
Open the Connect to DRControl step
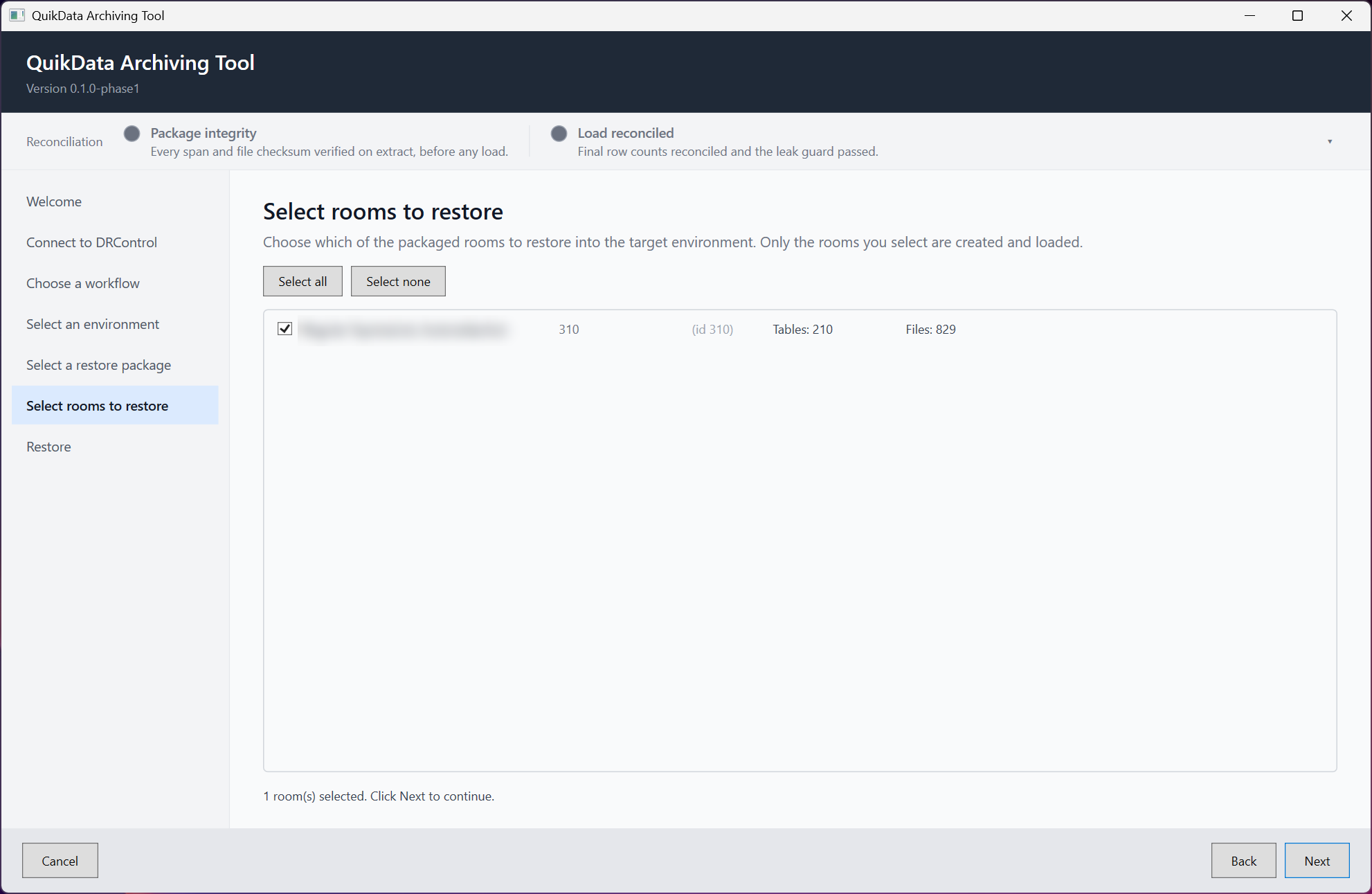pos(115,242)
